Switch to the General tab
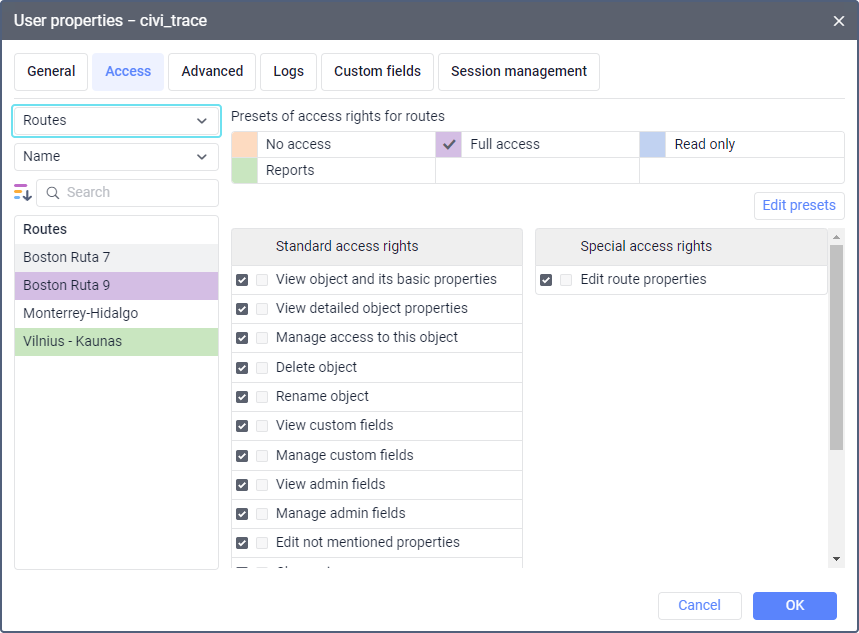The height and width of the screenshot is (633, 859). 51,72
